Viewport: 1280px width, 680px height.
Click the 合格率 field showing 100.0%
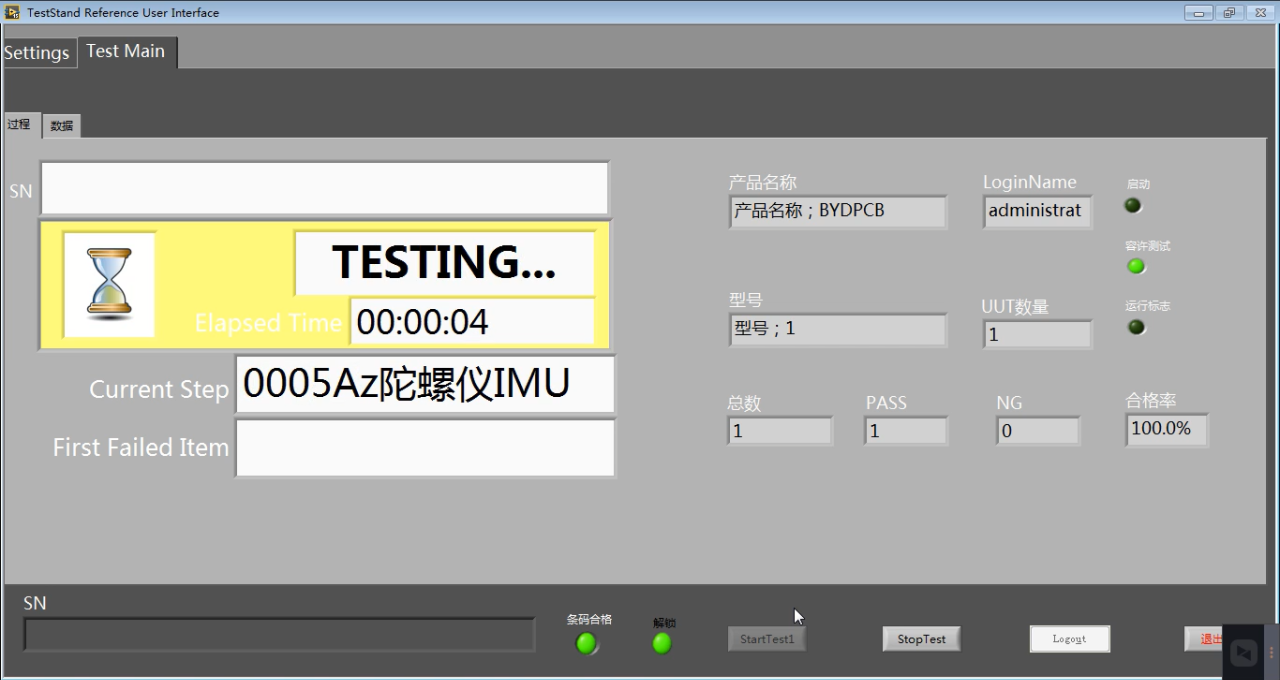1165,429
